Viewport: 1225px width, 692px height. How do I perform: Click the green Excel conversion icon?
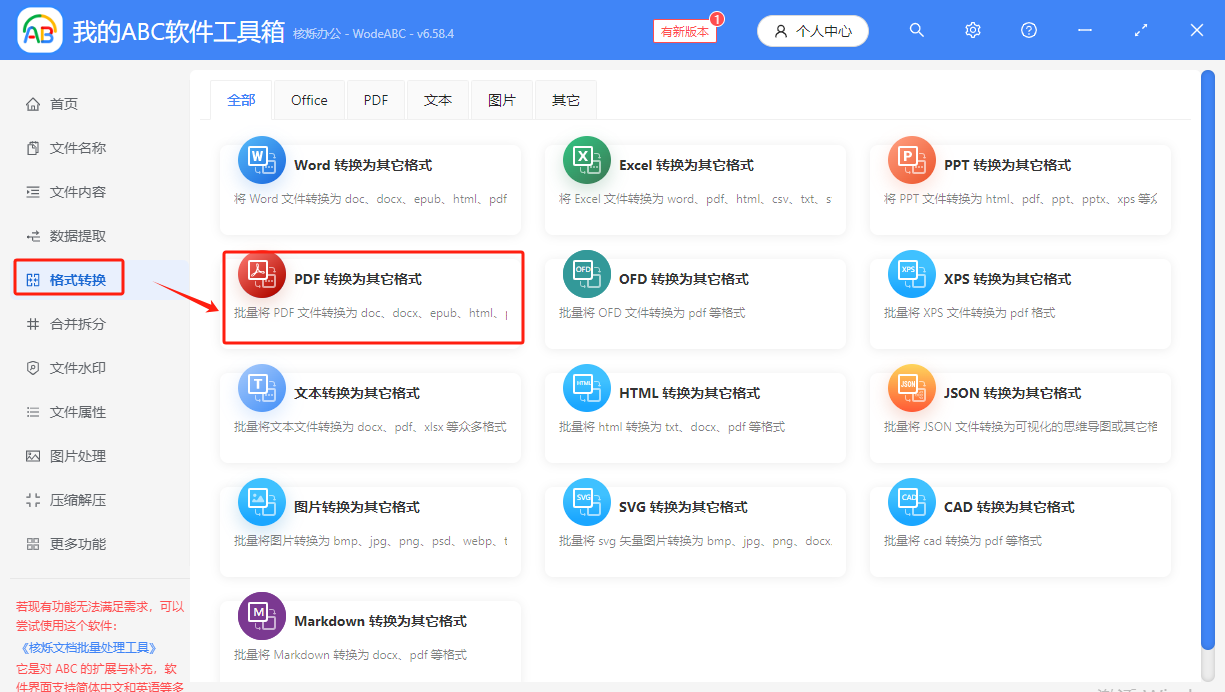(x=587, y=160)
